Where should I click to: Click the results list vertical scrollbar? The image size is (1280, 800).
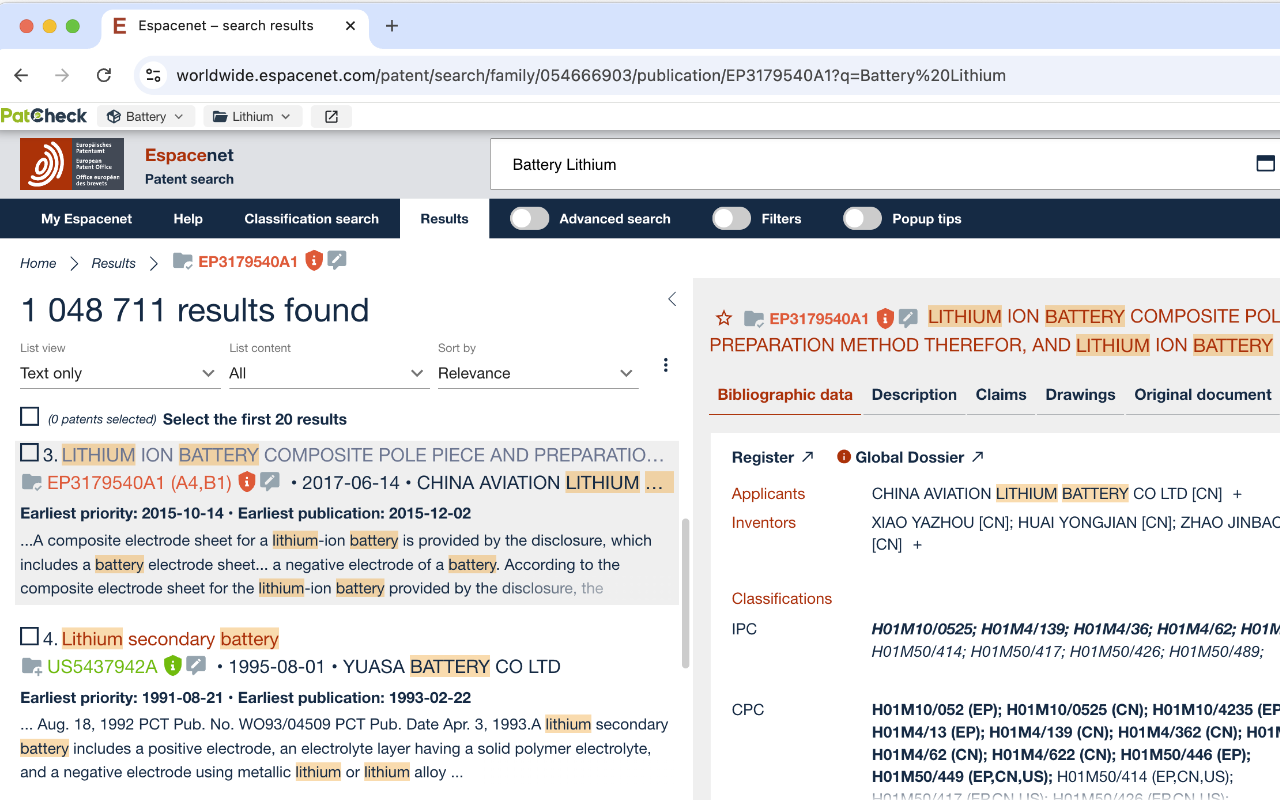[685, 592]
